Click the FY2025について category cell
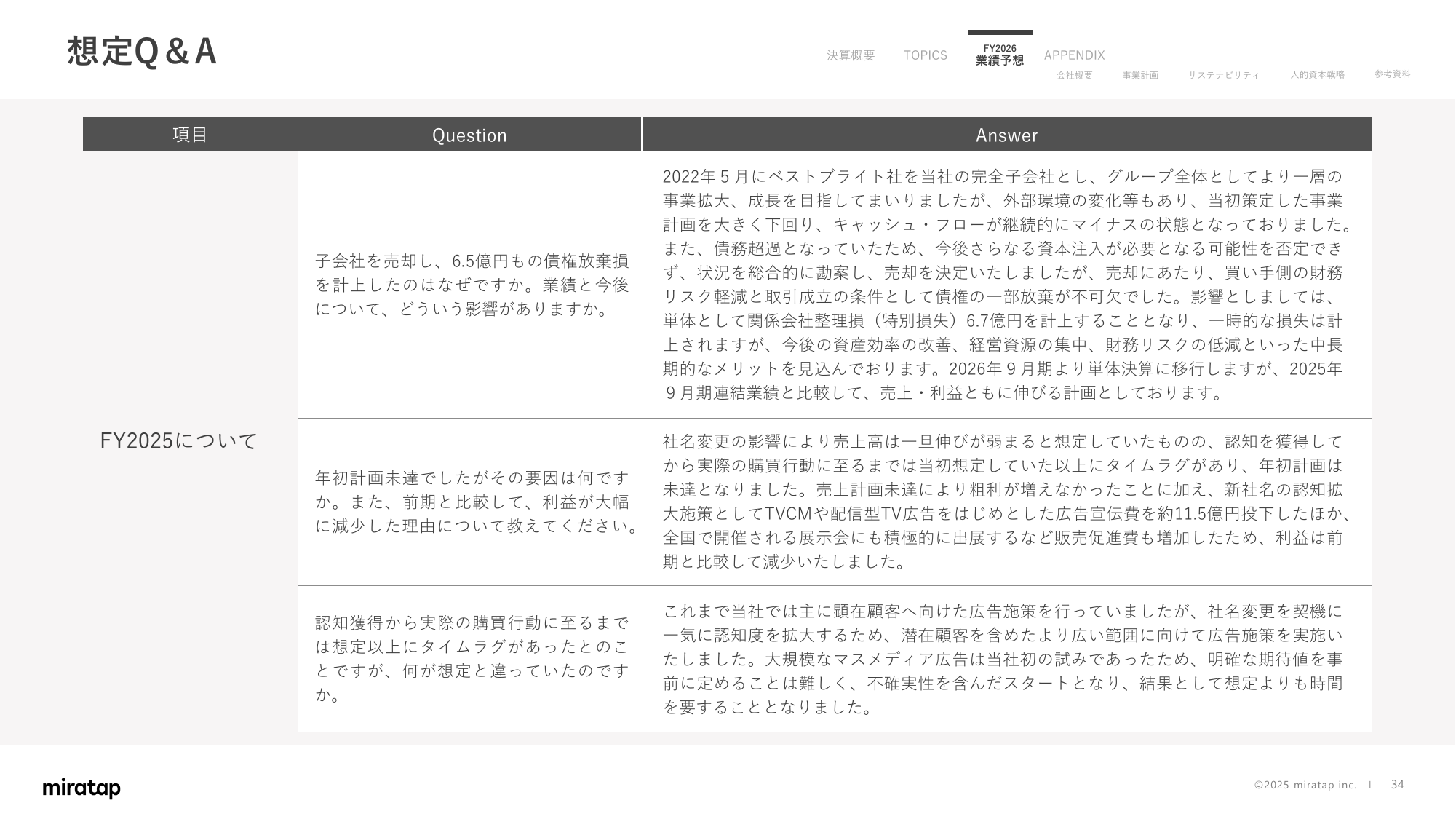 click(179, 441)
